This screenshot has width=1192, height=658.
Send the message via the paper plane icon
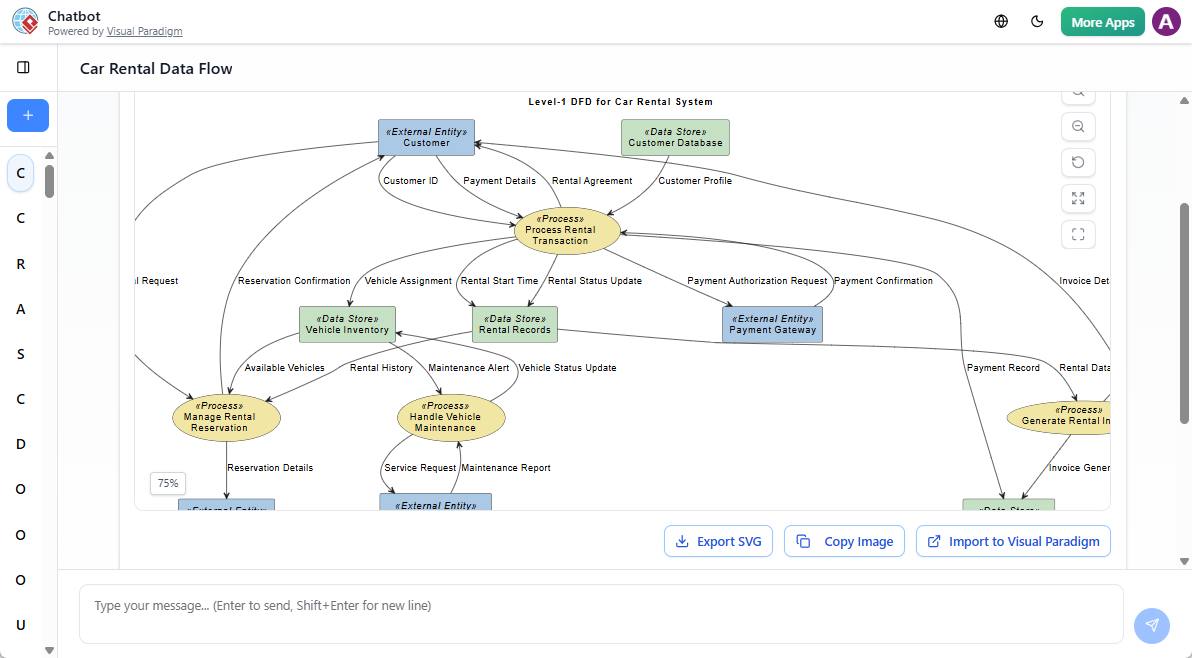pos(1151,625)
